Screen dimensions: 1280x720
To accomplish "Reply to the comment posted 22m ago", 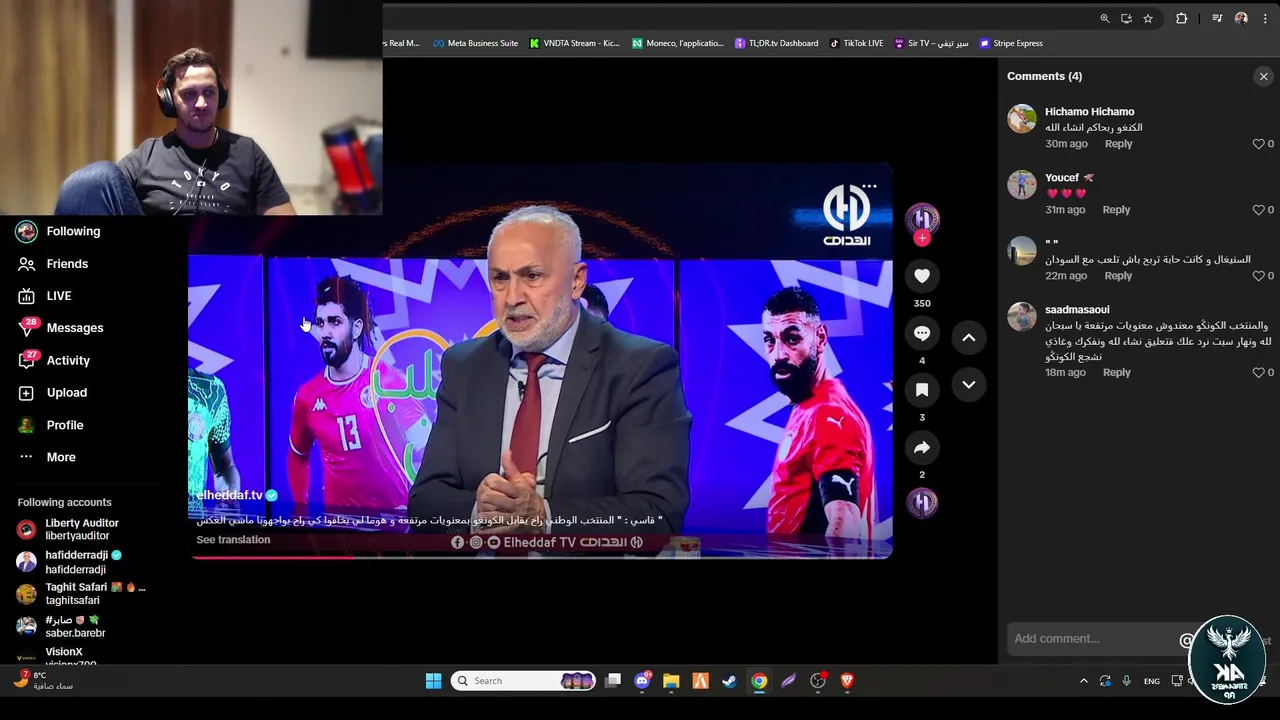I will coord(1118,276).
